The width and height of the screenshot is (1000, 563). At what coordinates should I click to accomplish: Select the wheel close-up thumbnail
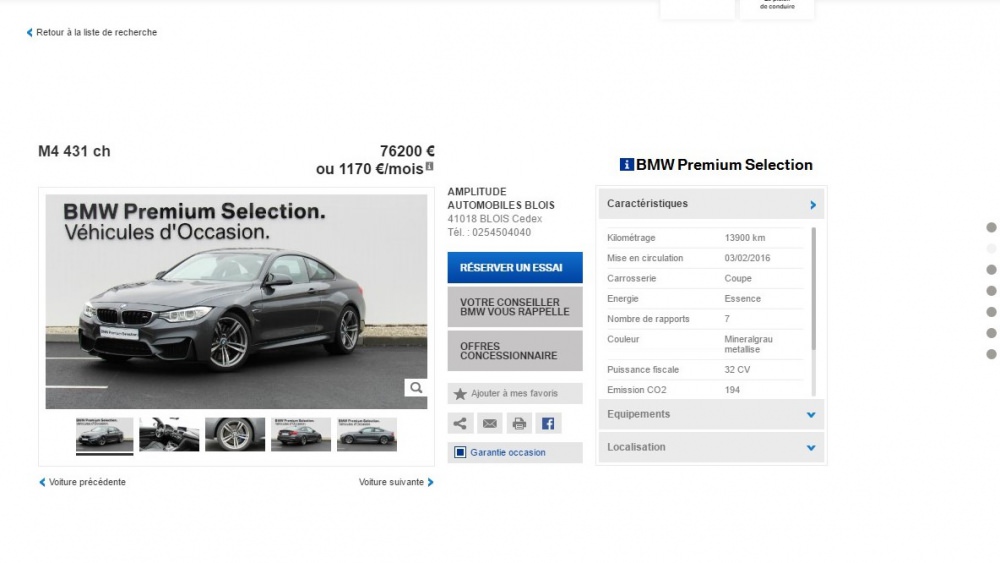pyautogui.click(x=235, y=435)
